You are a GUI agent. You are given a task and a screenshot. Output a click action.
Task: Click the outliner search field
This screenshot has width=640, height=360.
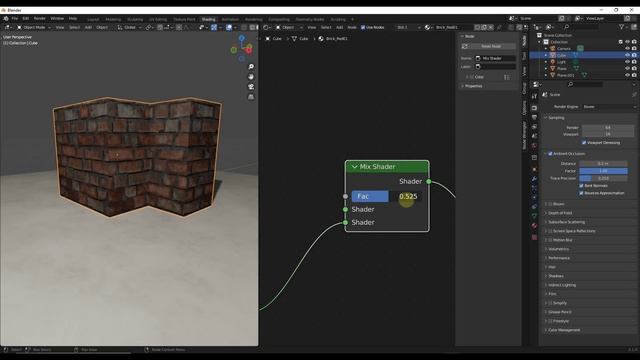click(x=582, y=27)
